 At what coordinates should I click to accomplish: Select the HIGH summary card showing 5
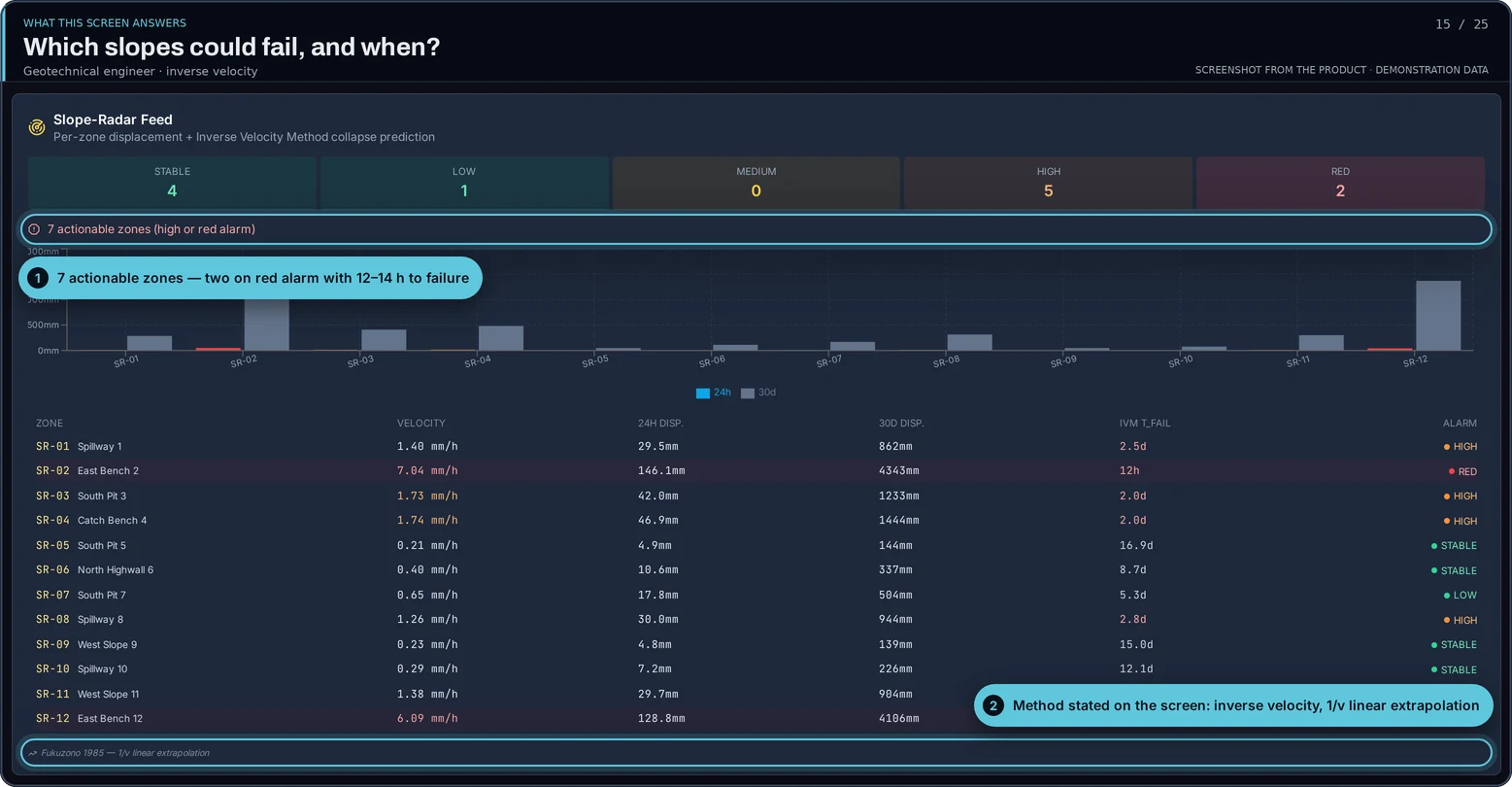click(x=1048, y=182)
